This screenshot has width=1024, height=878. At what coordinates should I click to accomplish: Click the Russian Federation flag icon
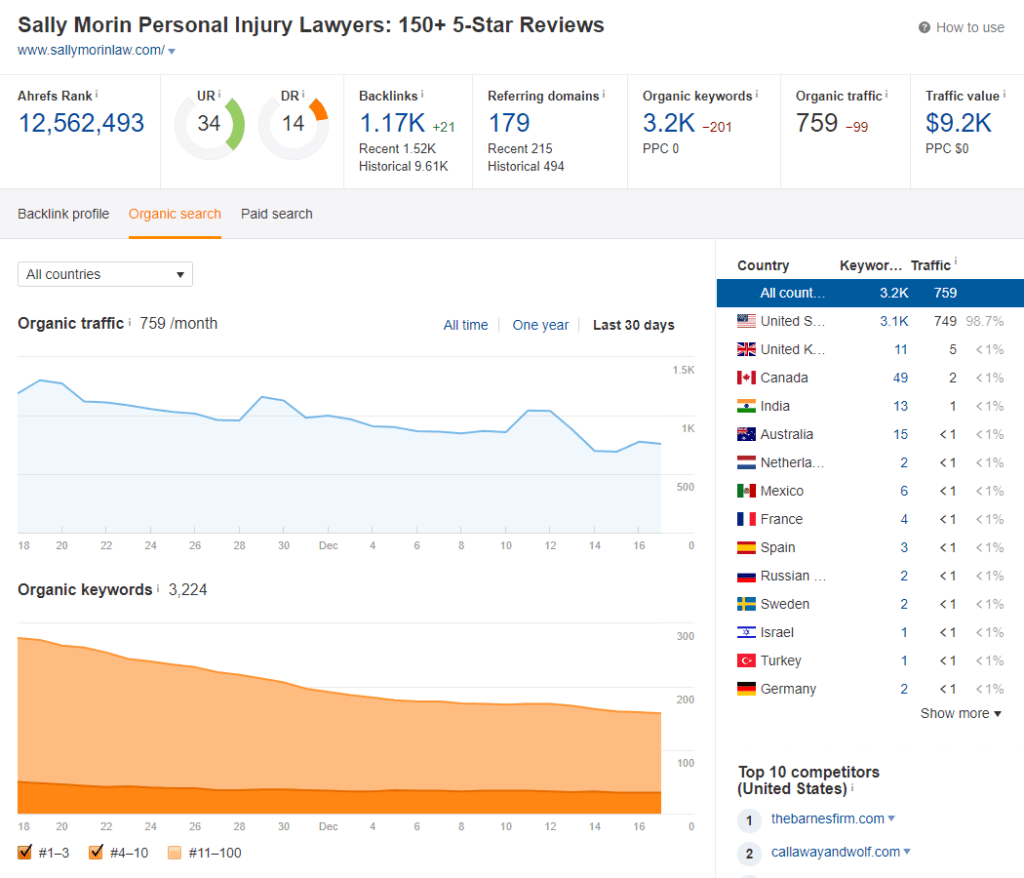(746, 576)
